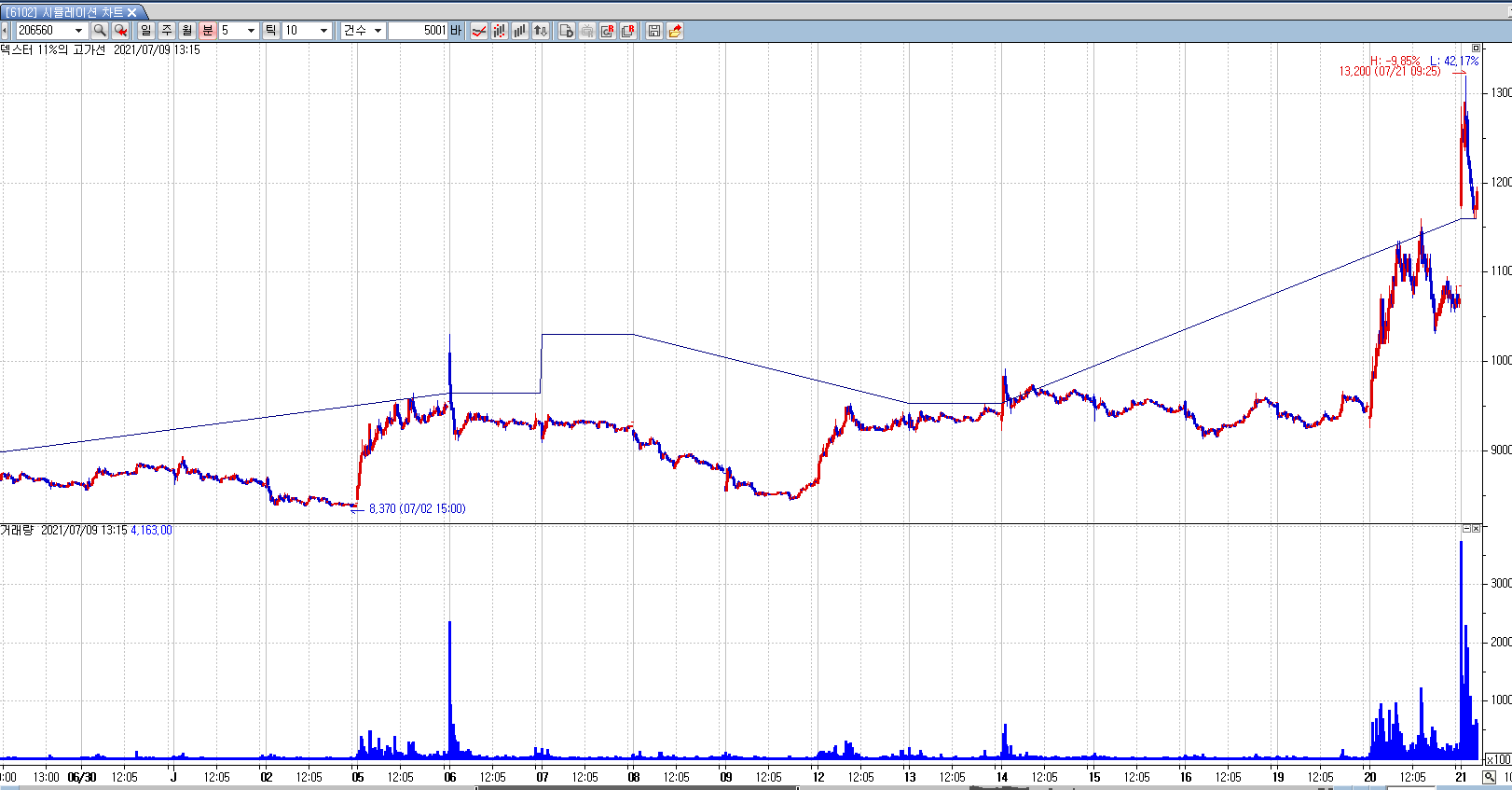Close the 시뮬레이션 차트 tab with X

pos(132,12)
